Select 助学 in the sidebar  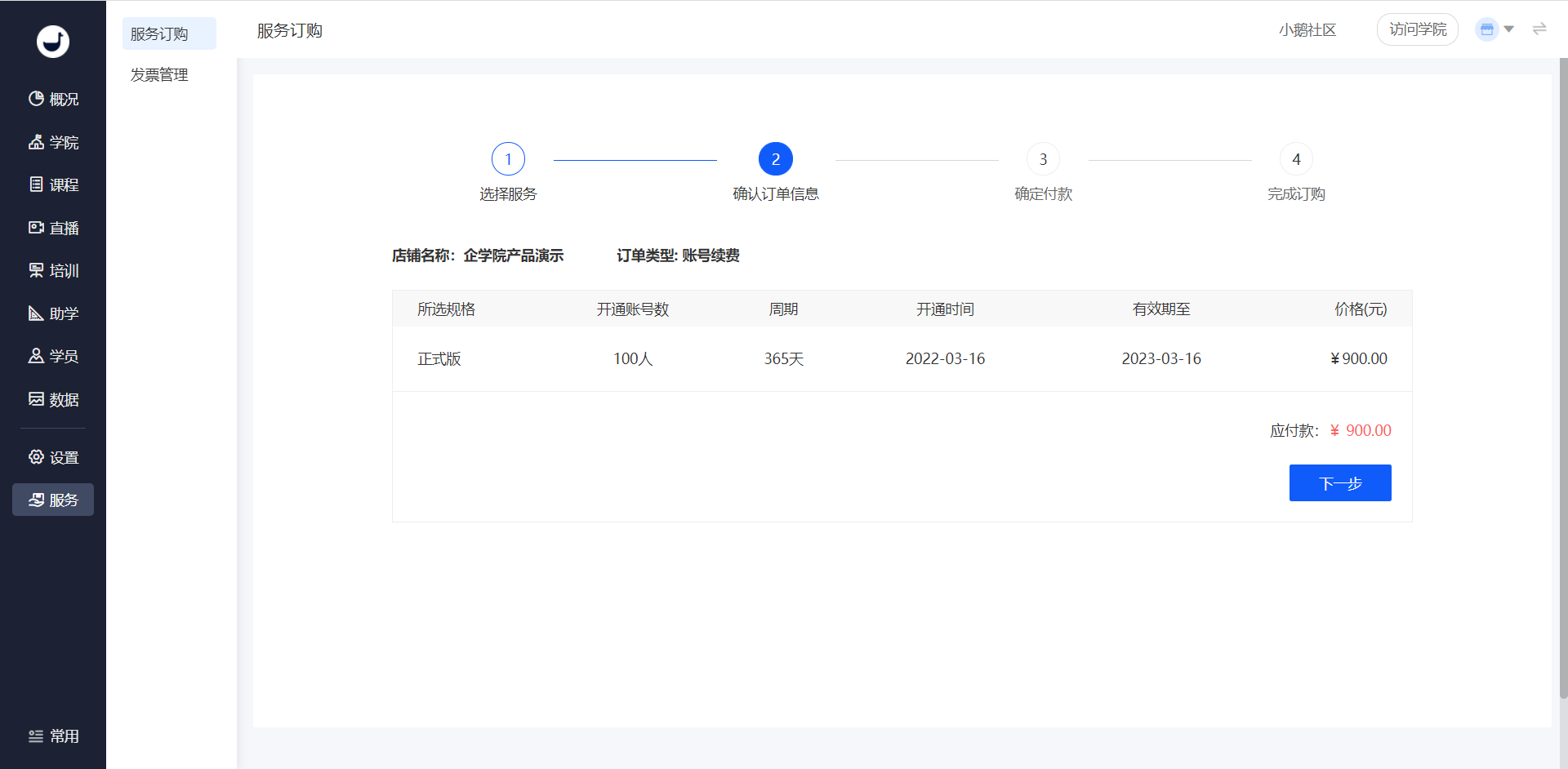53,313
